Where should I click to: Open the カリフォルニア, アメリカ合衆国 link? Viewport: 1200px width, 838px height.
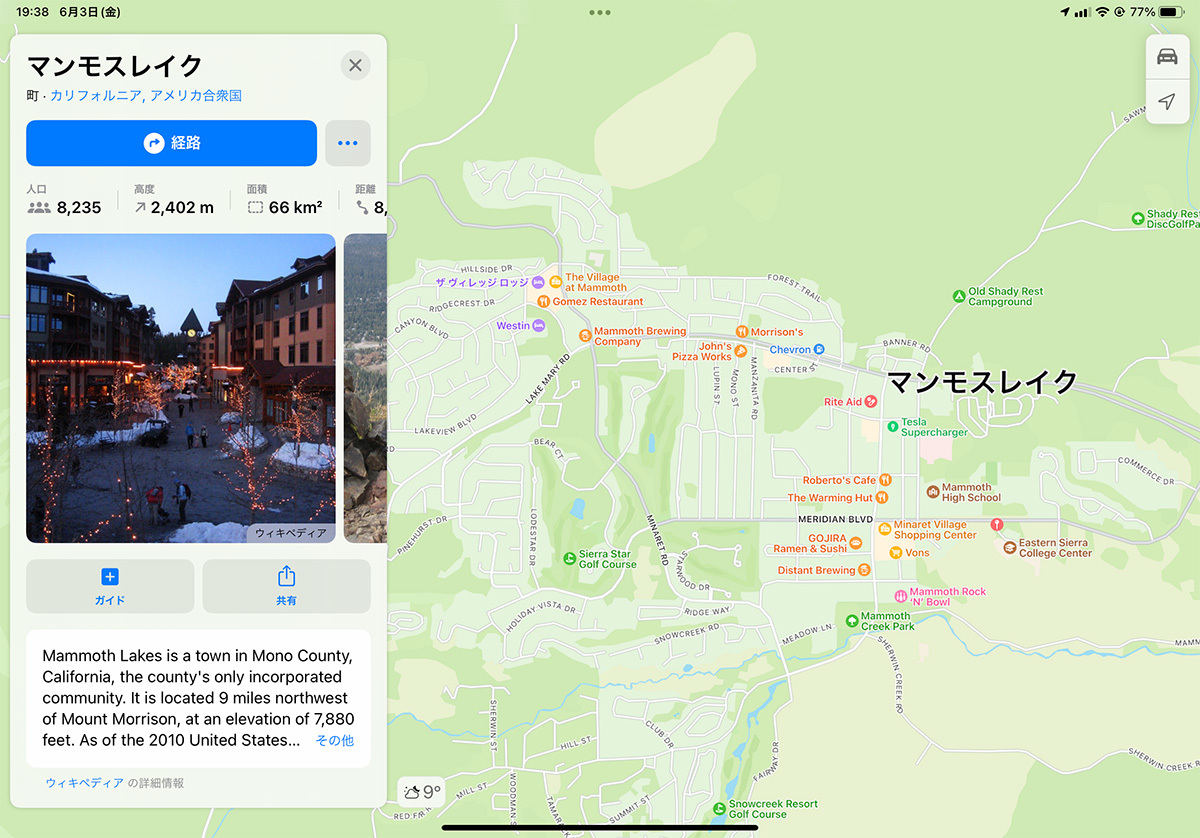[146, 96]
